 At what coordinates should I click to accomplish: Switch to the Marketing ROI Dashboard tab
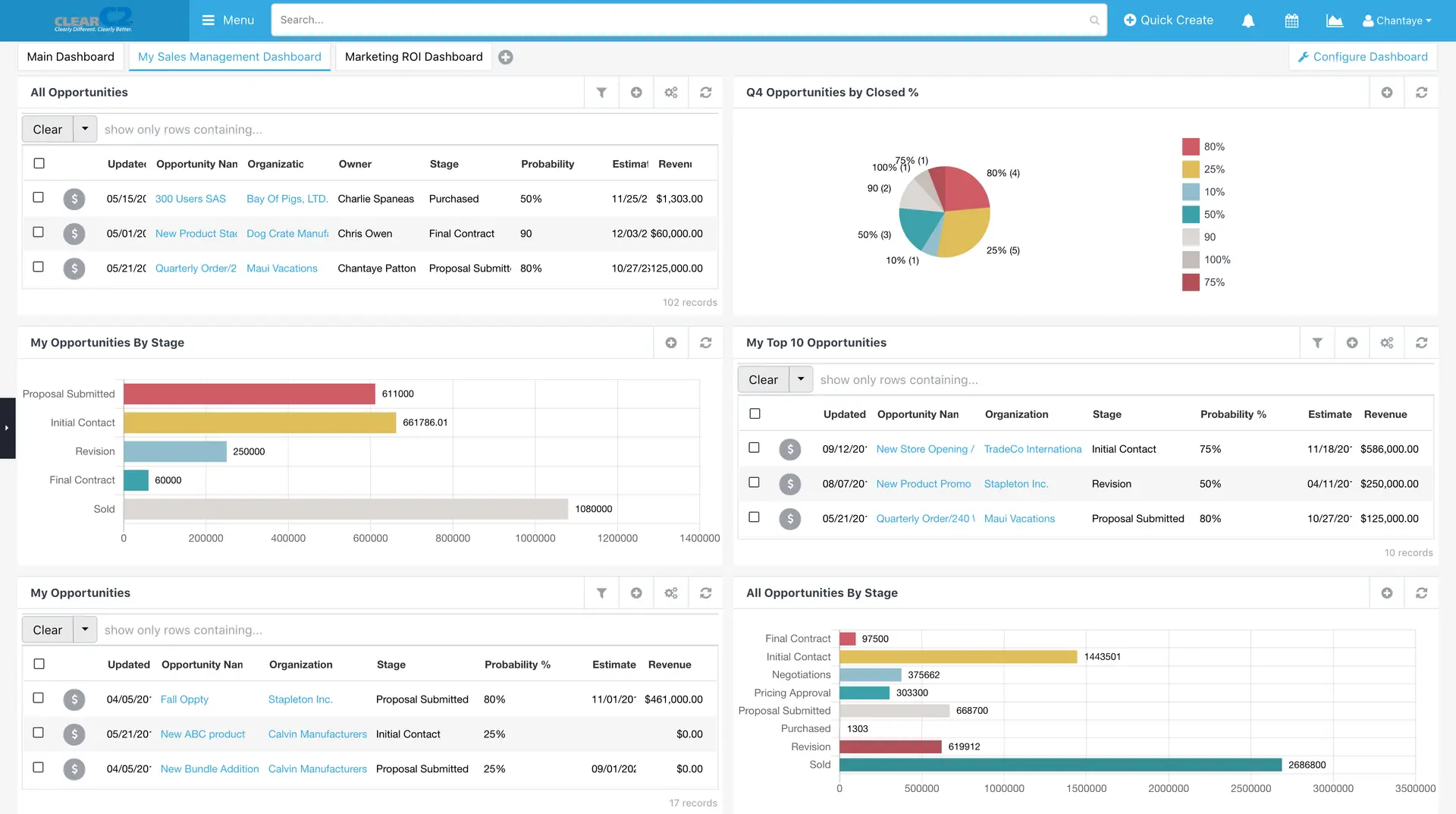413,56
